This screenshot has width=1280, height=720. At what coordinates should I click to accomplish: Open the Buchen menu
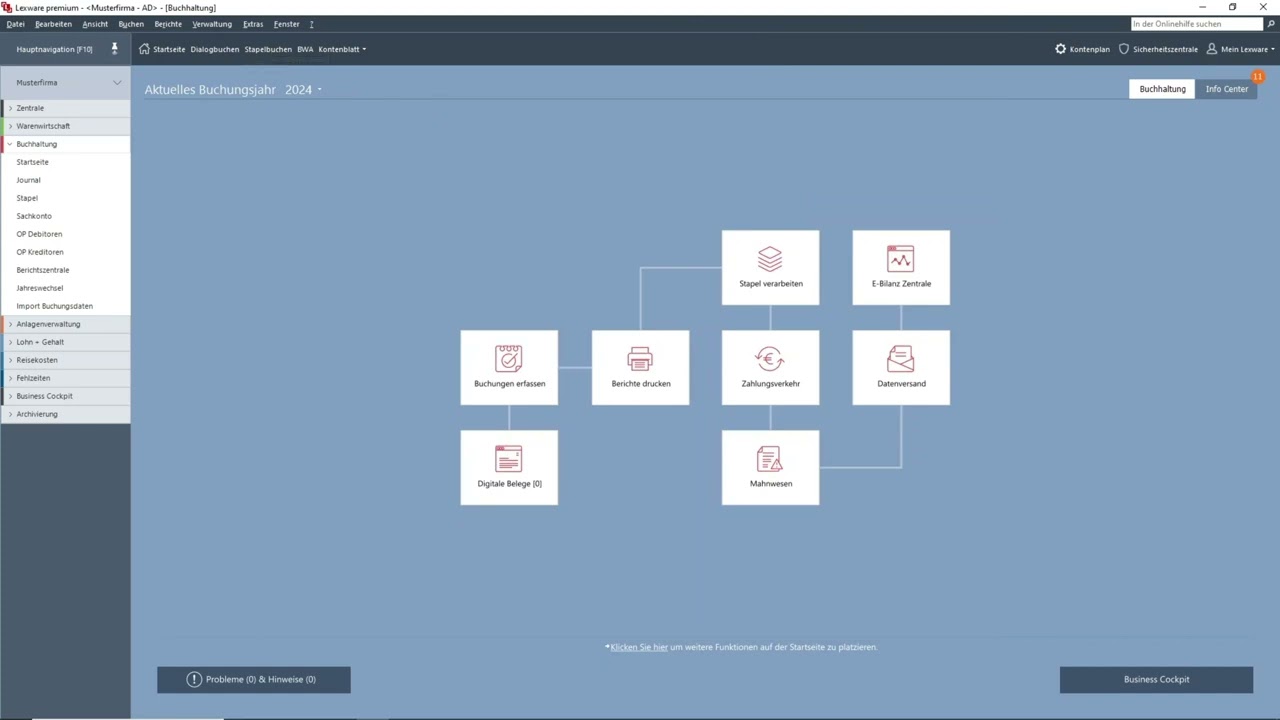pyautogui.click(x=131, y=24)
